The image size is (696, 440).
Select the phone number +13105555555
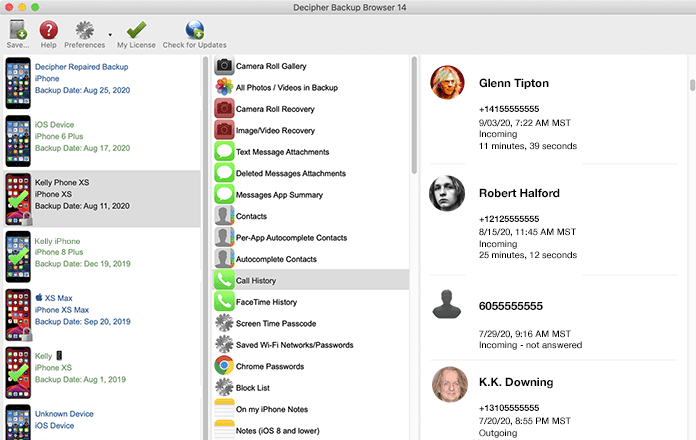pos(509,408)
